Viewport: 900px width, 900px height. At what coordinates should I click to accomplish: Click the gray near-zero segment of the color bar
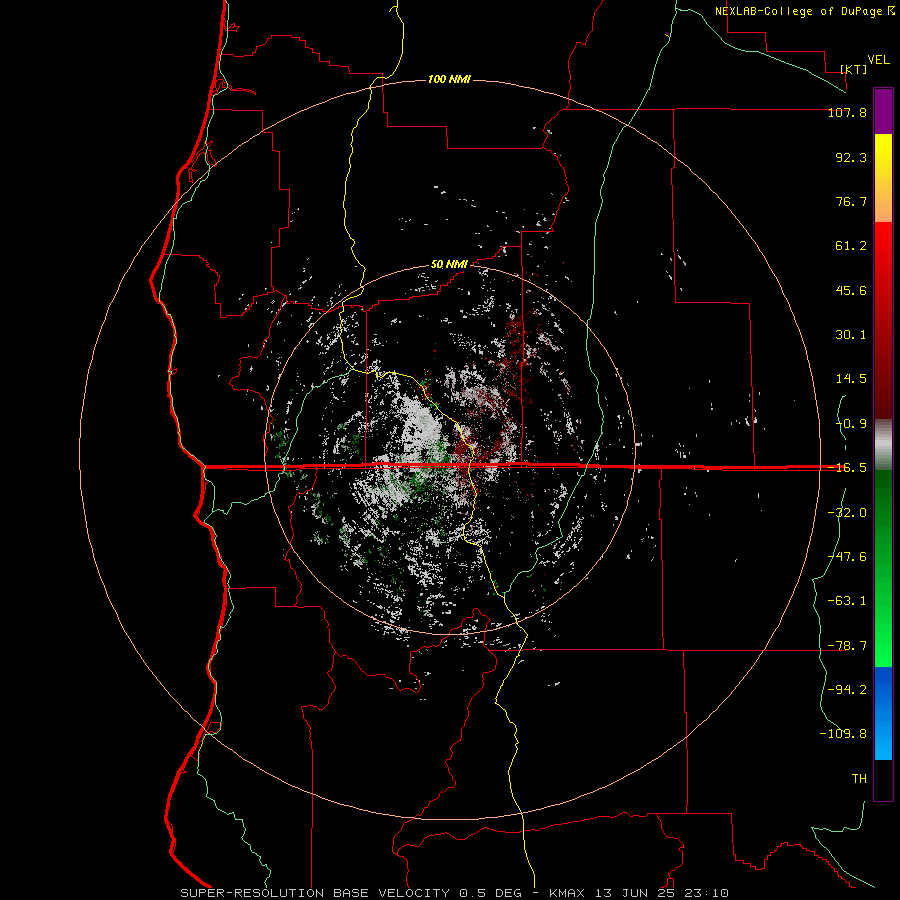pyautogui.click(x=883, y=445)
